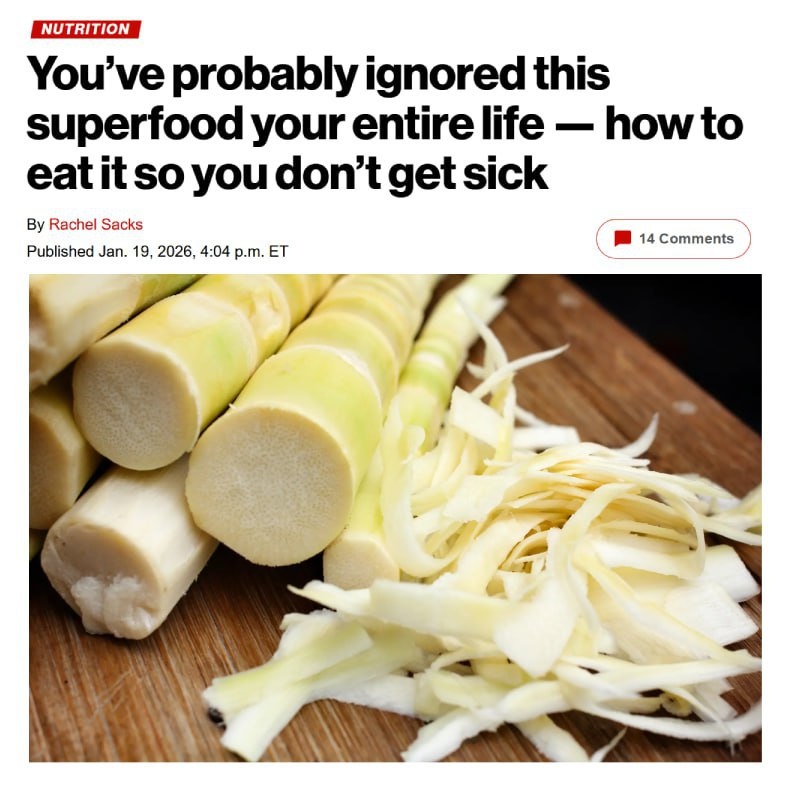Click the large cut bamboo shoot cross-section

268,486
